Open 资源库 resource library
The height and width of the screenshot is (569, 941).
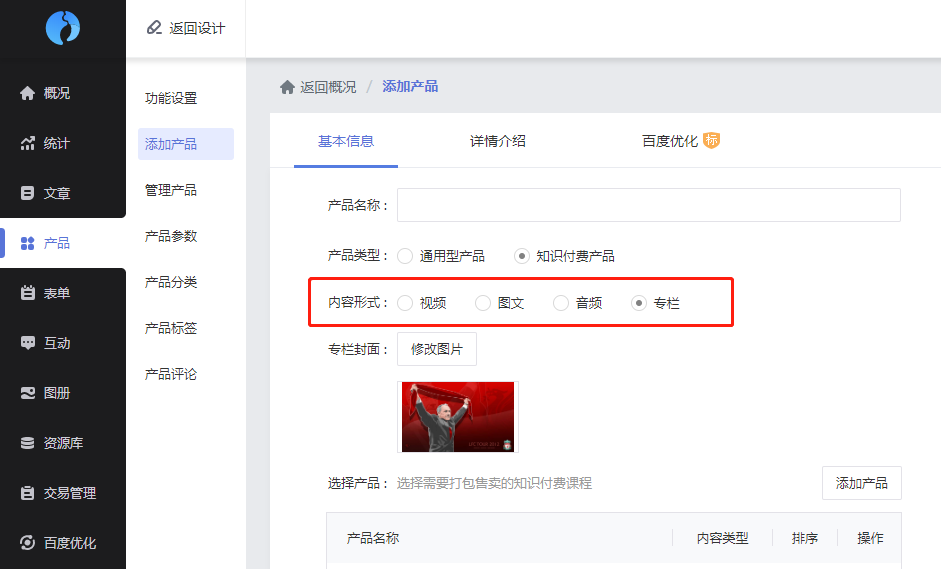tap(62, 443)
